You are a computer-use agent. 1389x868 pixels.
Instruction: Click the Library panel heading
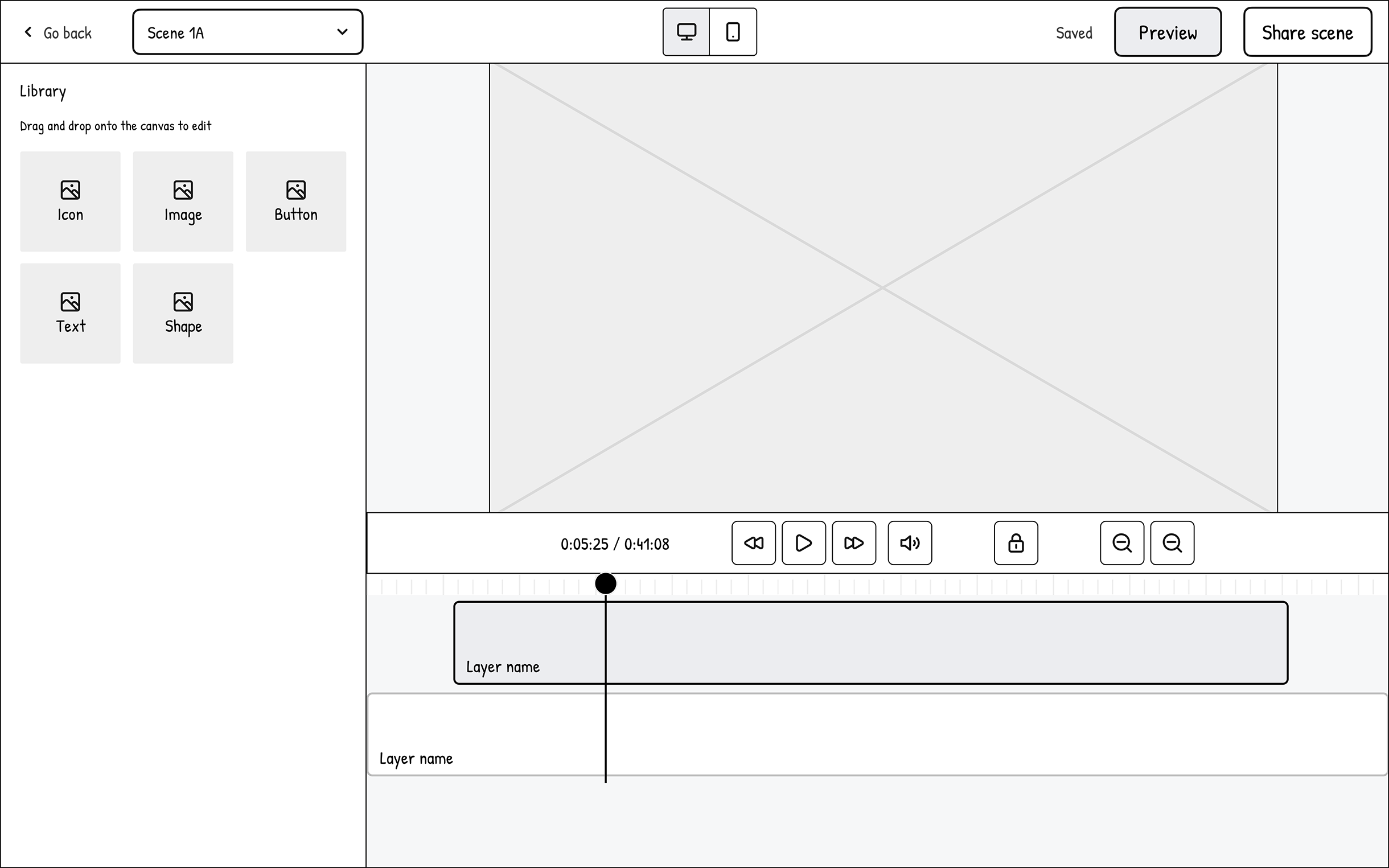pyautogui.click(x=43, y=91)
